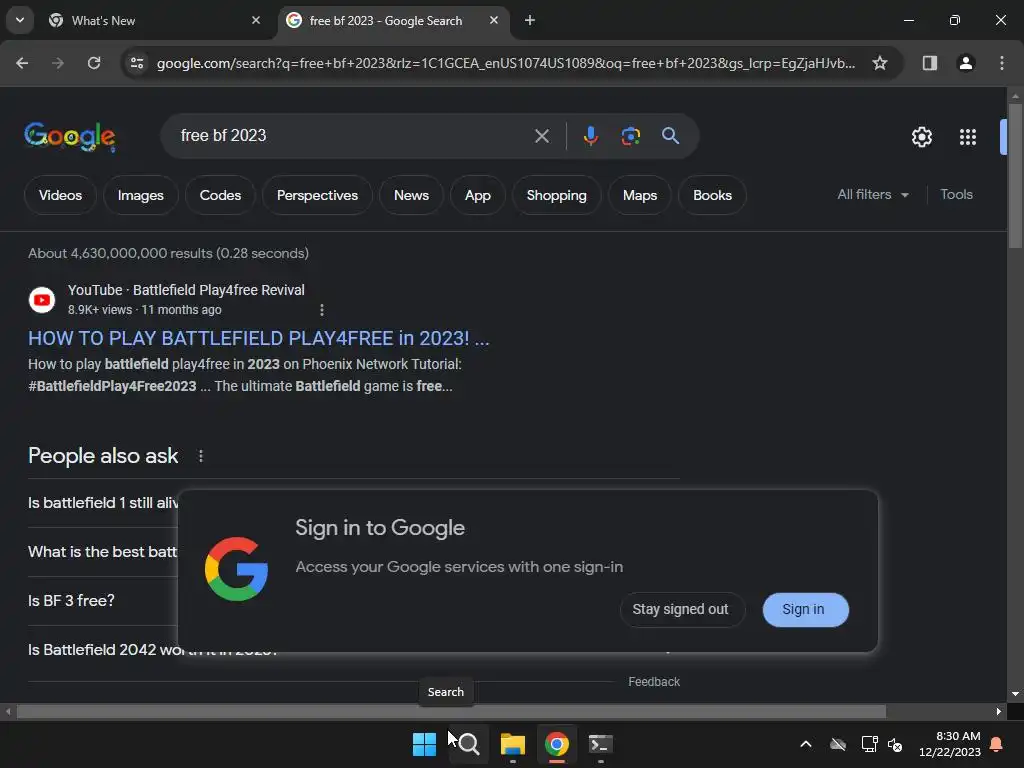Open Chrome three-dot menu
Screen dimensions: 1024x768
tap(1002, 63)
